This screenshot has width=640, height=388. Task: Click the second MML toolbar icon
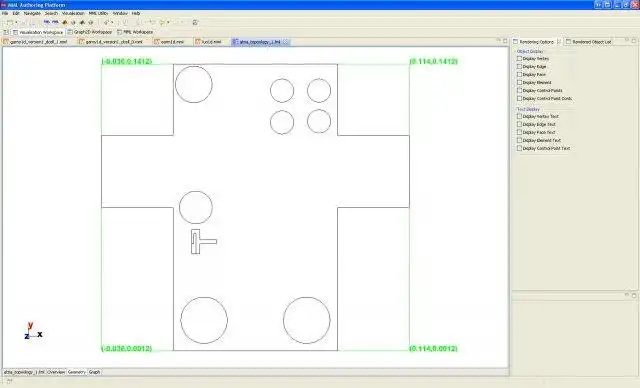pyautogui.click(x=55, y=22)
